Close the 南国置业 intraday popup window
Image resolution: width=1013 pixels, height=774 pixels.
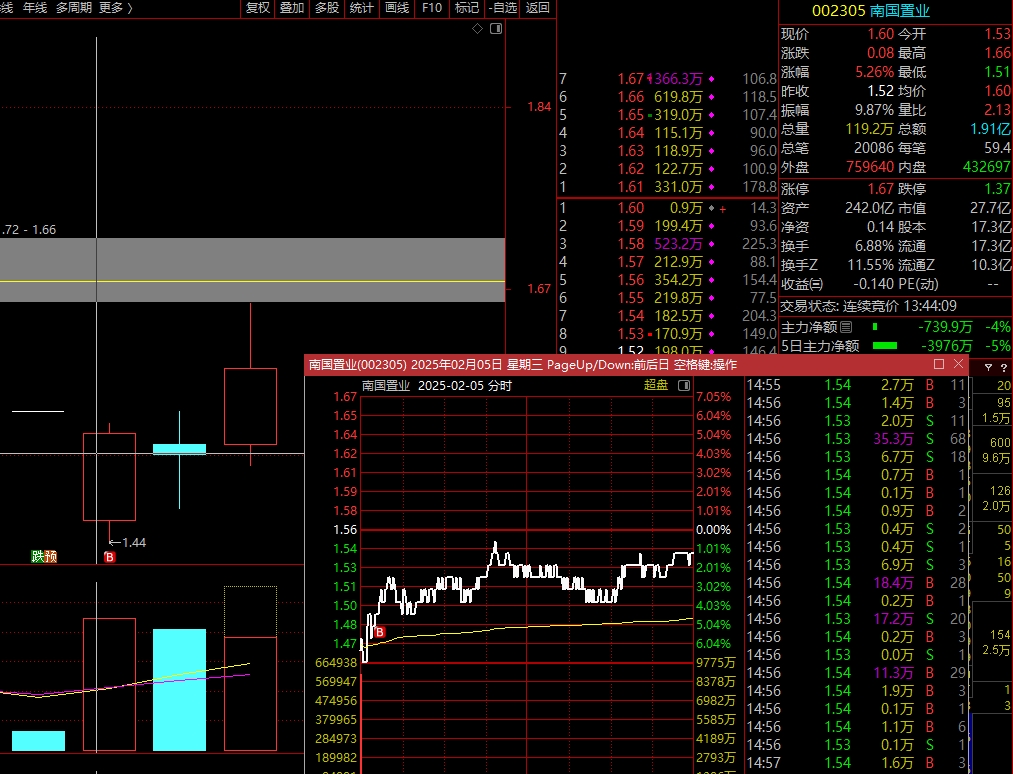(958, 364)
